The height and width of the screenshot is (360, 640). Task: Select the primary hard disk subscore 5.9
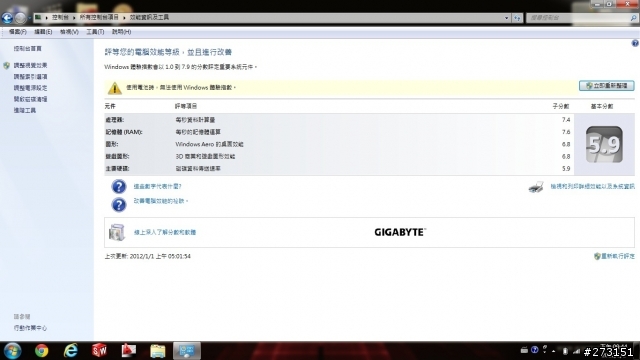566,169
